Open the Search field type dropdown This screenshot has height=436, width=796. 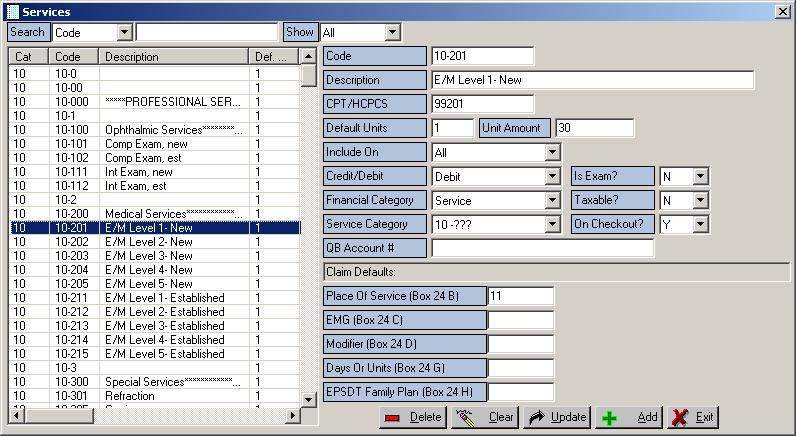(124, 33)
